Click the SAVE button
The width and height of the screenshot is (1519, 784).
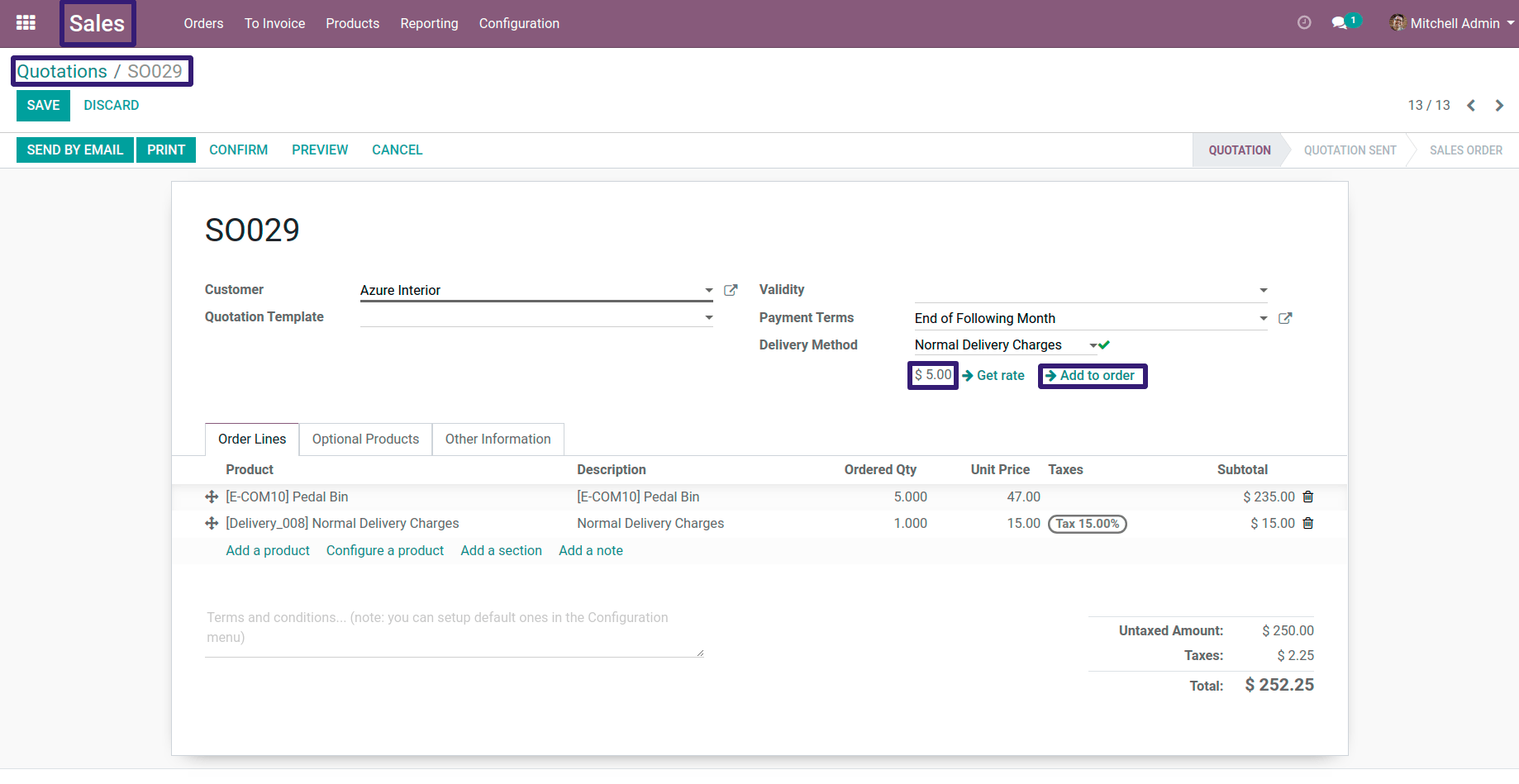tap(43, 106)
